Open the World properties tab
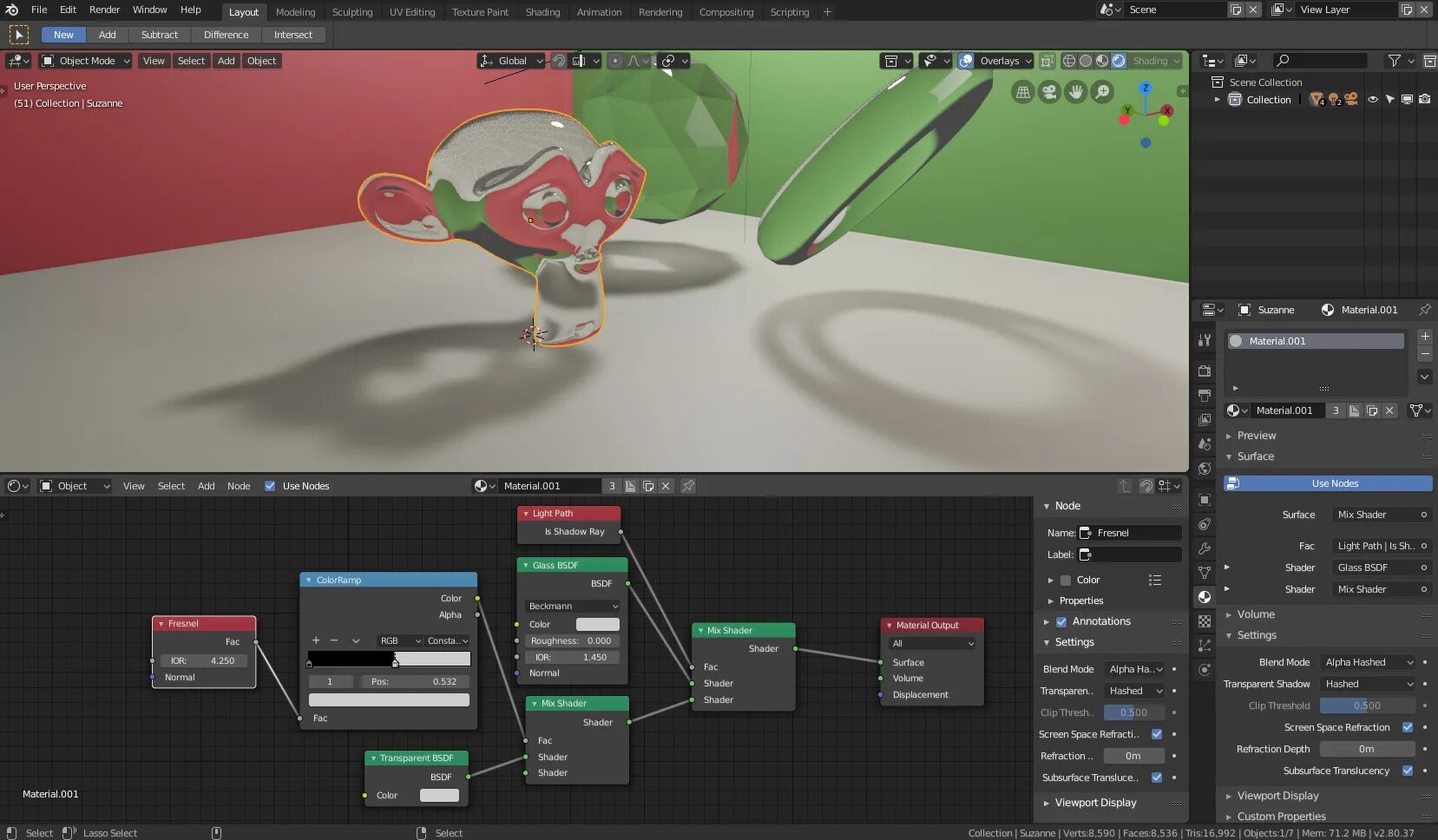1438x840 pixels. click(1204, 469)
